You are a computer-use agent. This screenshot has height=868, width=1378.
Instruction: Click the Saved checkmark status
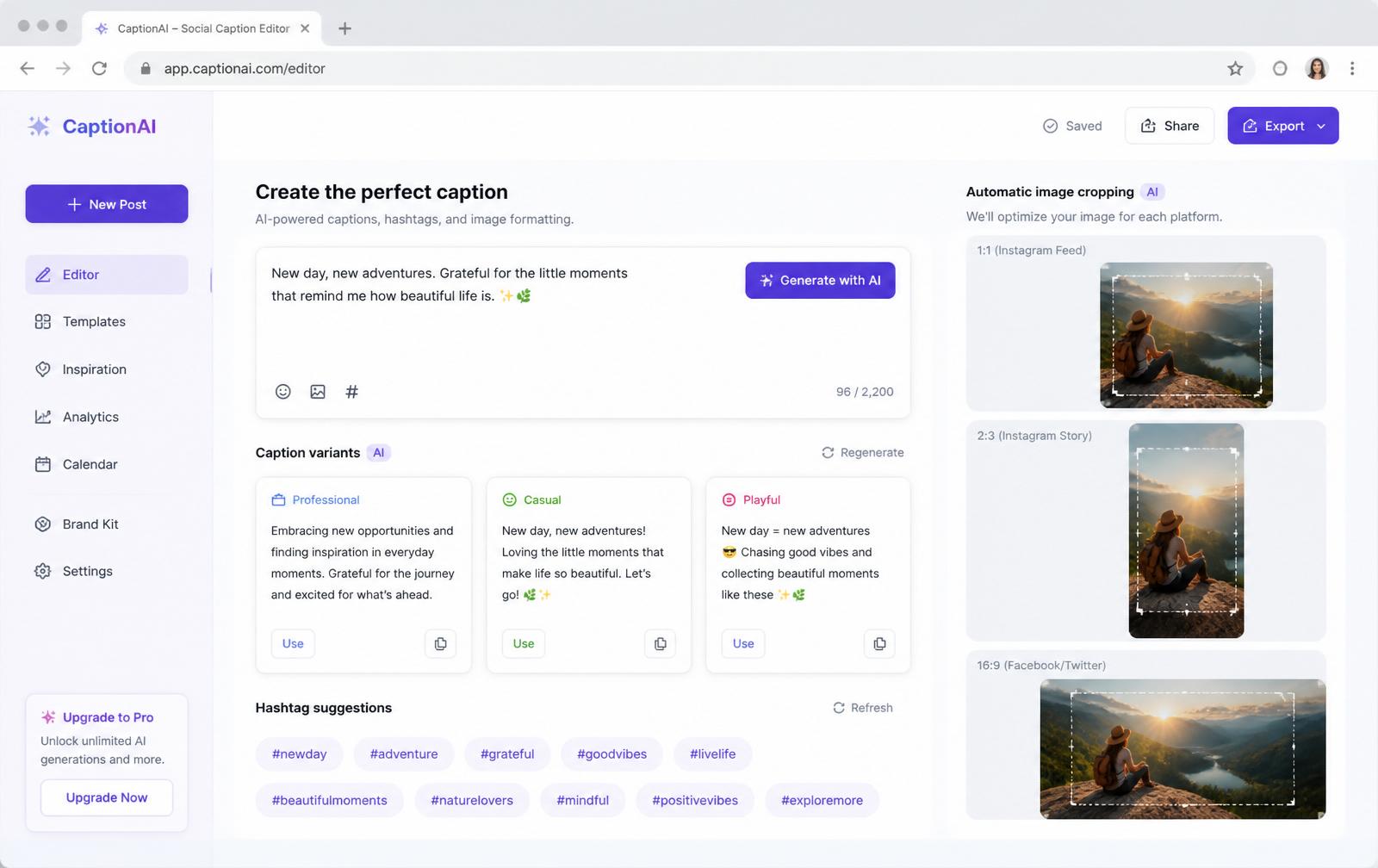point(1072,126)
